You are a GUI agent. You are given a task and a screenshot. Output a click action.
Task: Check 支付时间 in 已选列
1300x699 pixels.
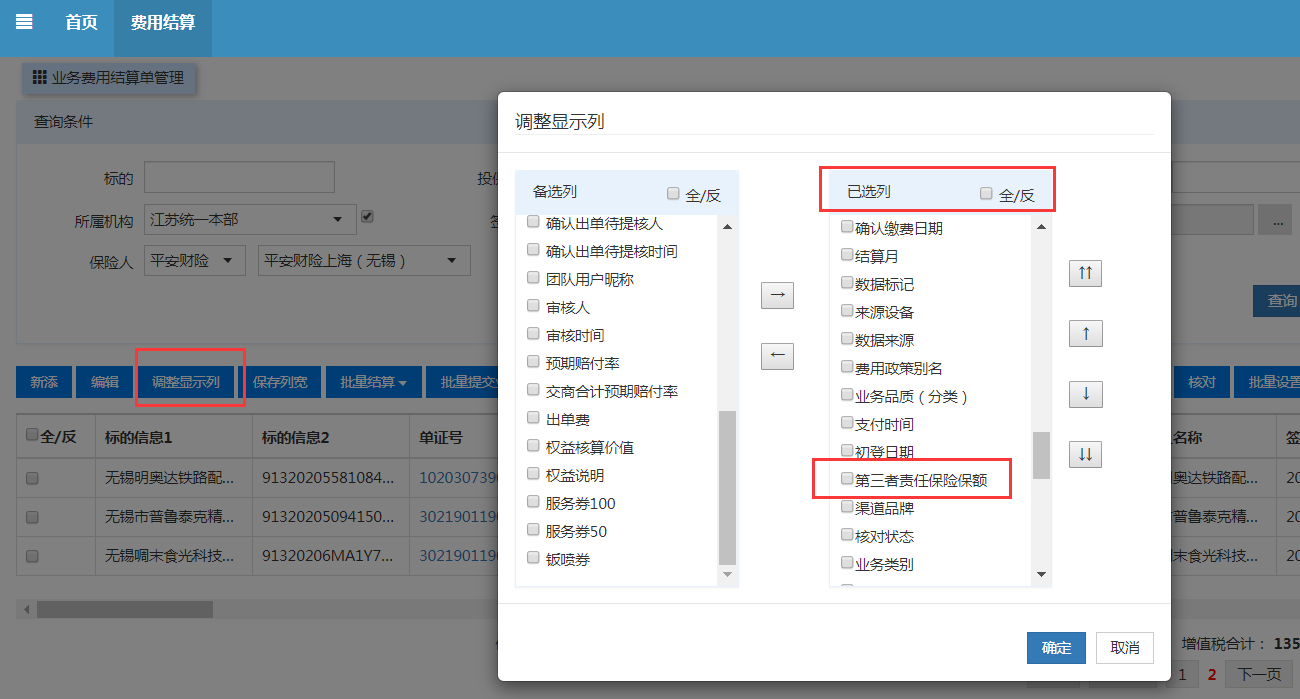(x=848, y=423)
